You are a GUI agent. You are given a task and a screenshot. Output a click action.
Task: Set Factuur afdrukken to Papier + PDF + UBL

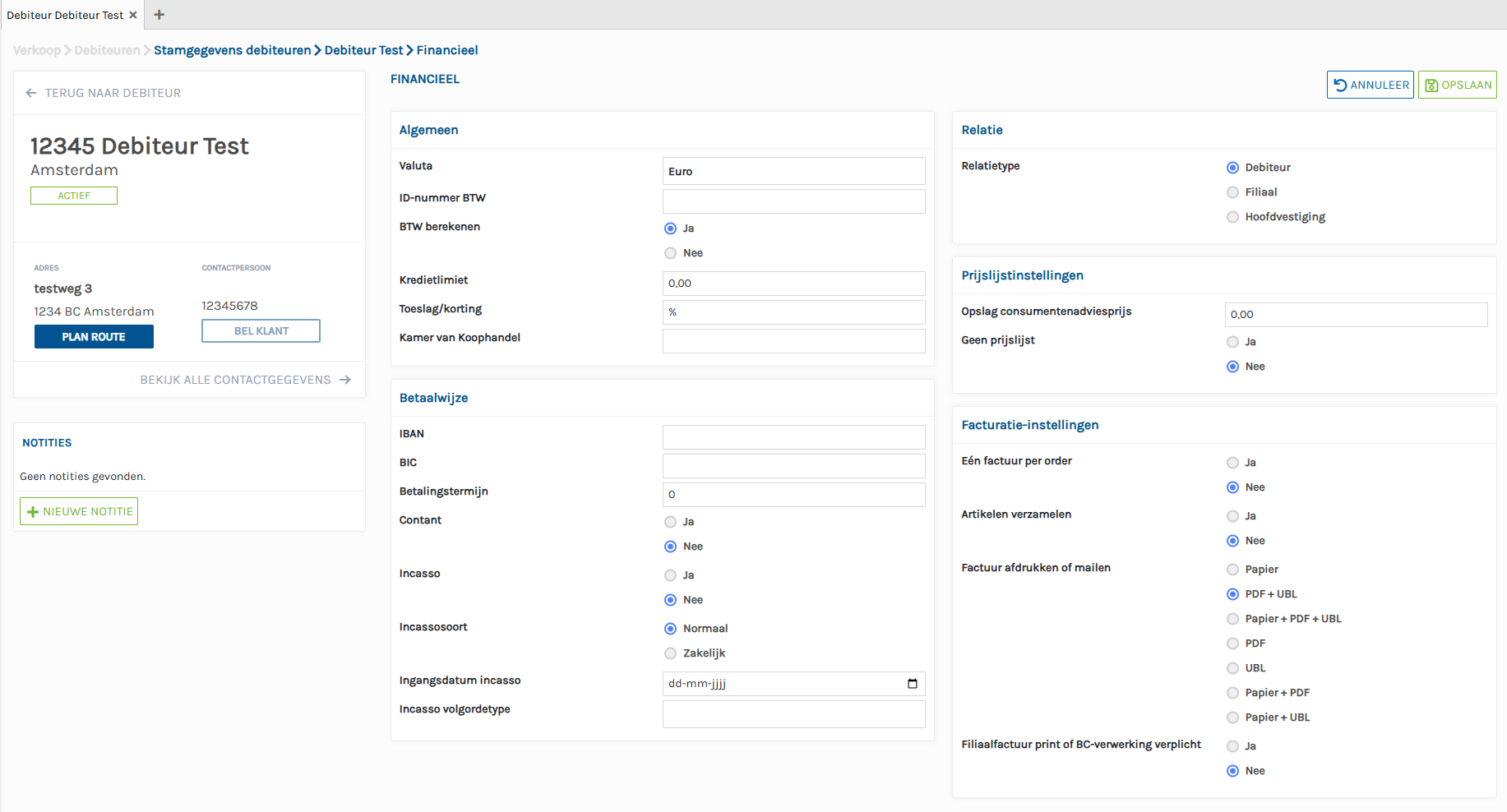point(1232,619)
